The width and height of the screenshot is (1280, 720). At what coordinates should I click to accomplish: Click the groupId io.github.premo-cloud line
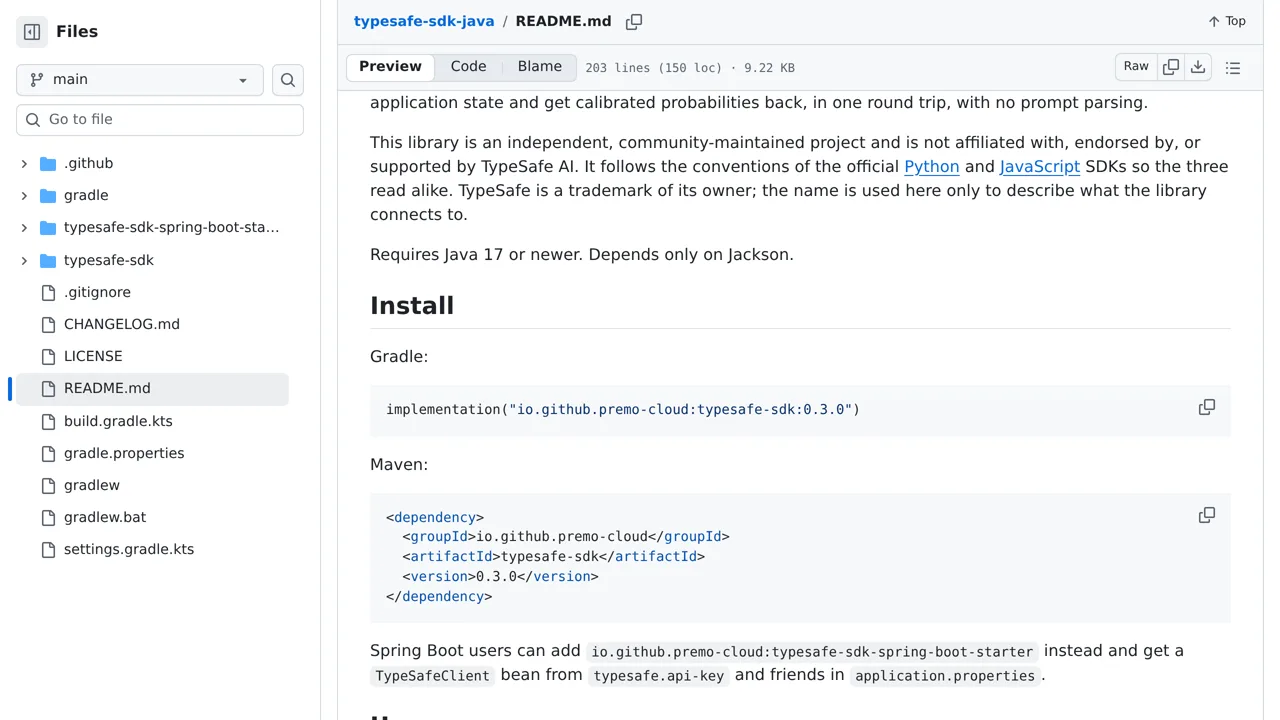pyautogui.click(x=566, y=537)
